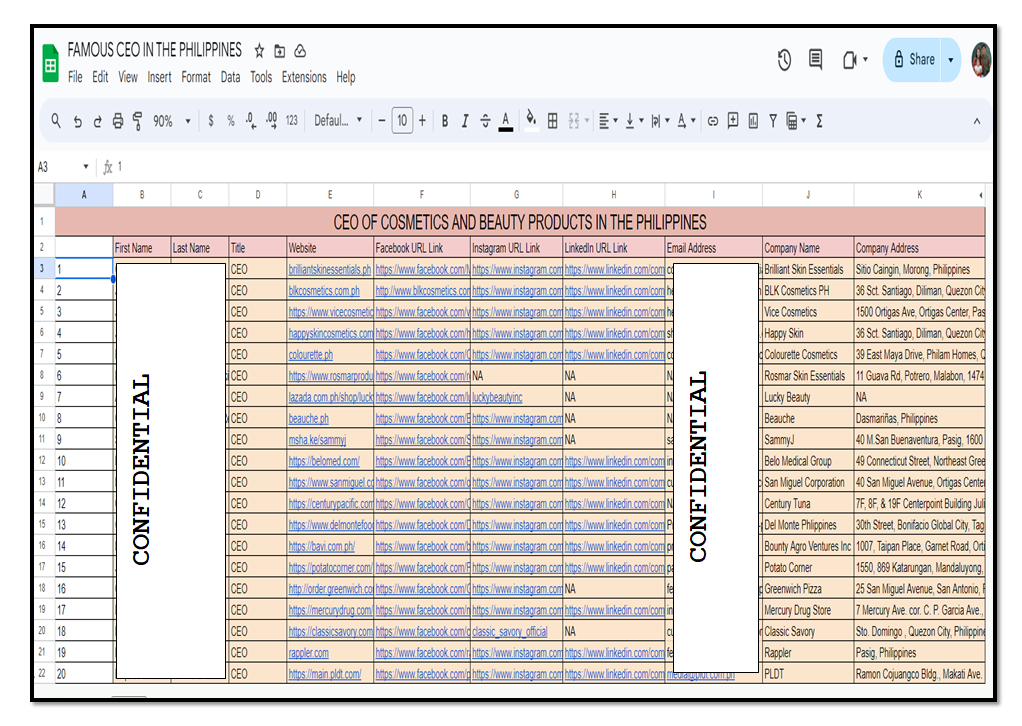Open the number format 123 menu
Image resolution: width=1022 pixels, height=726 pixels.
pyautogui.click(x=291, y=121)
